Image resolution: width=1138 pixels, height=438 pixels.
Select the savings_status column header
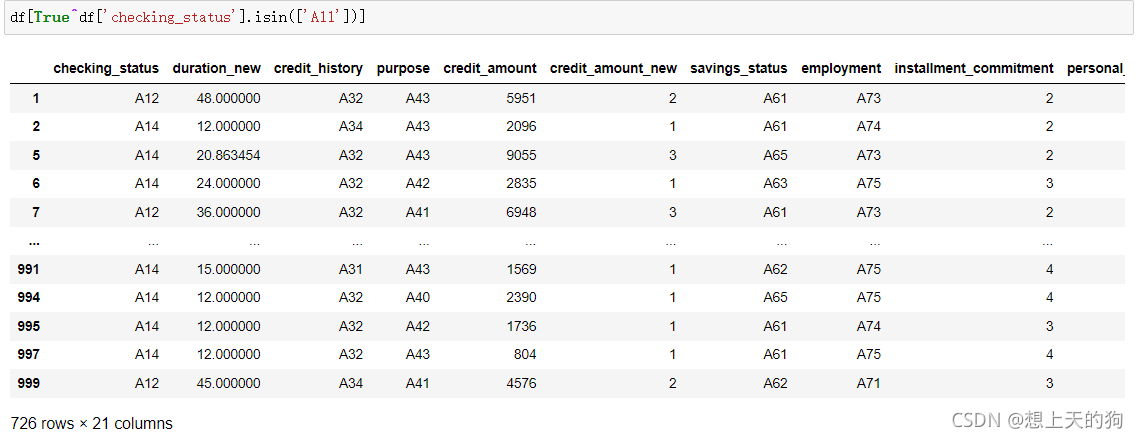pos(739,68)
